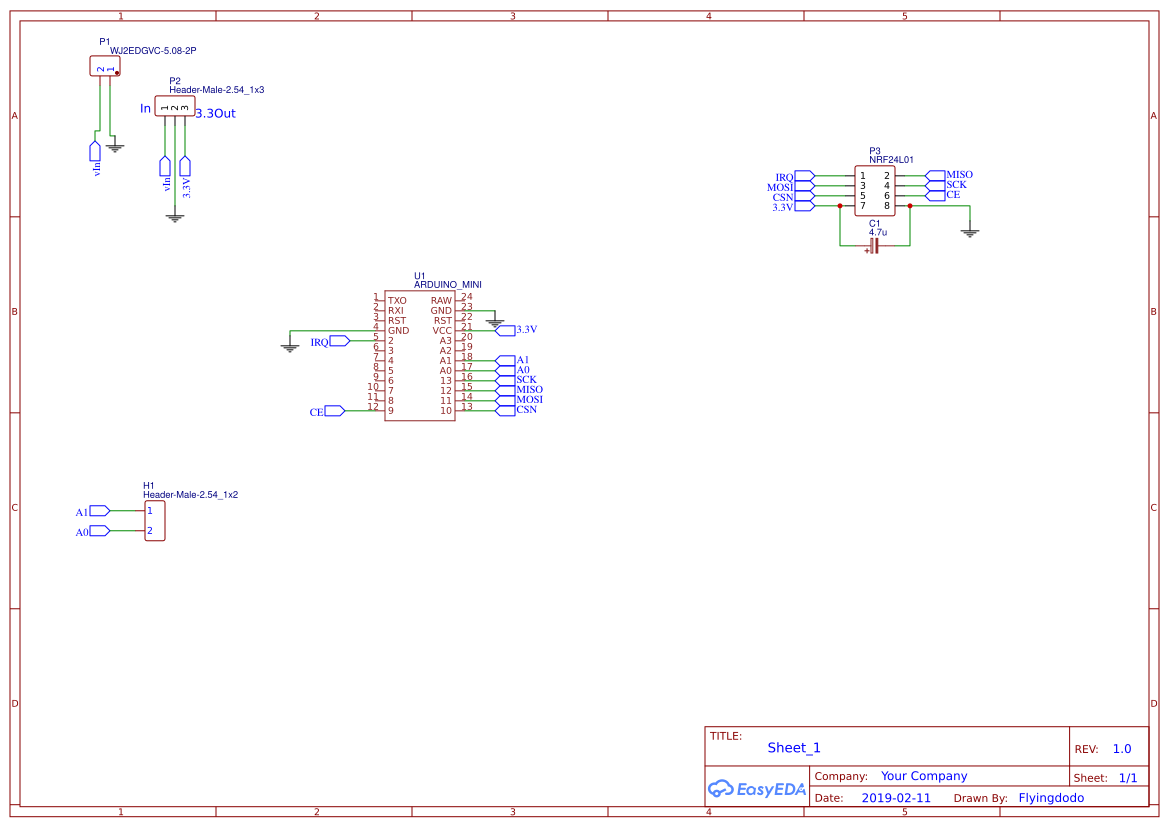Viewport: 1169px width, 827px height.
Task: Click the 'Header-Male-2.54_1x2' part name
Action: (190, 494)
